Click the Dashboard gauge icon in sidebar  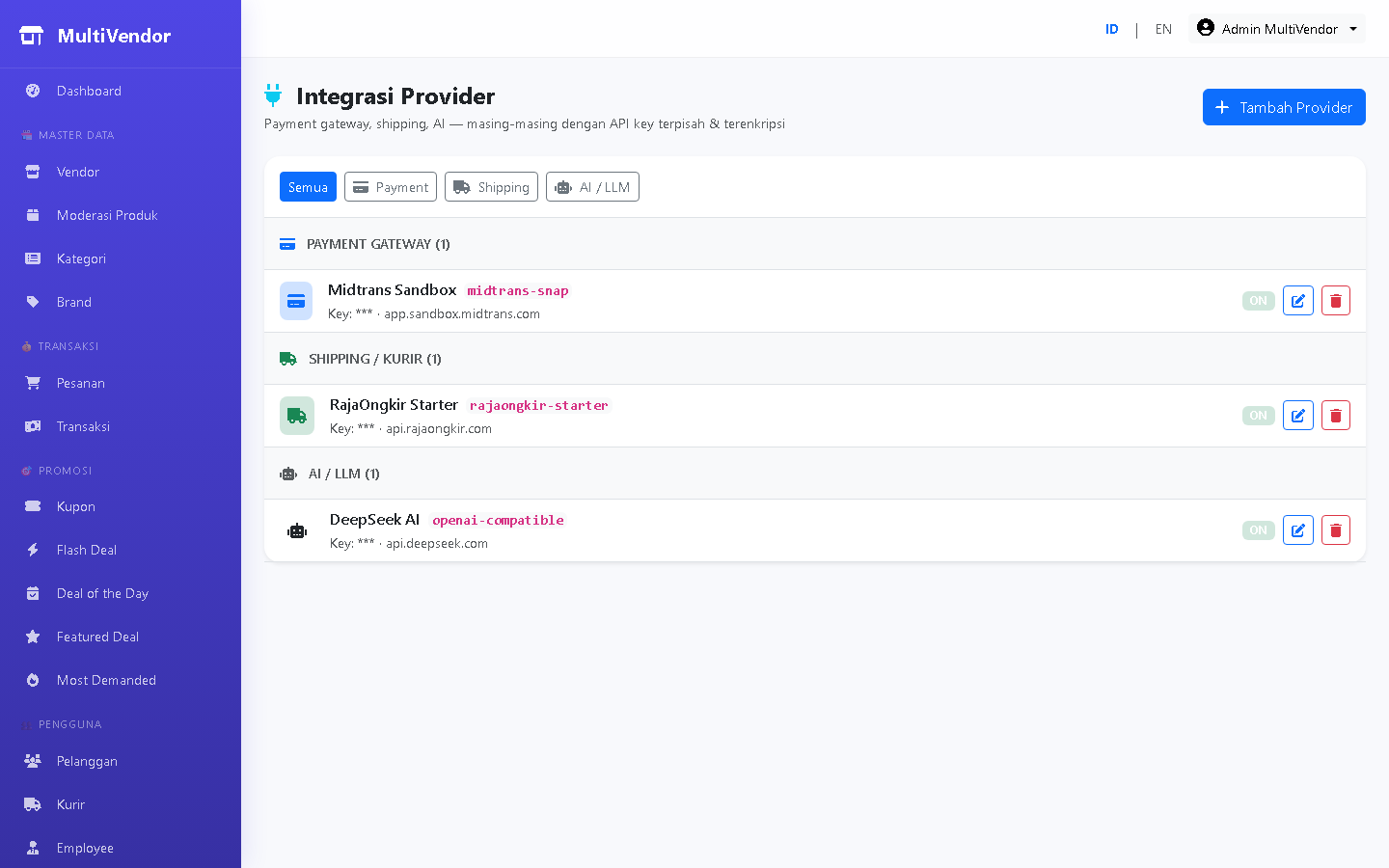[33, 91]
